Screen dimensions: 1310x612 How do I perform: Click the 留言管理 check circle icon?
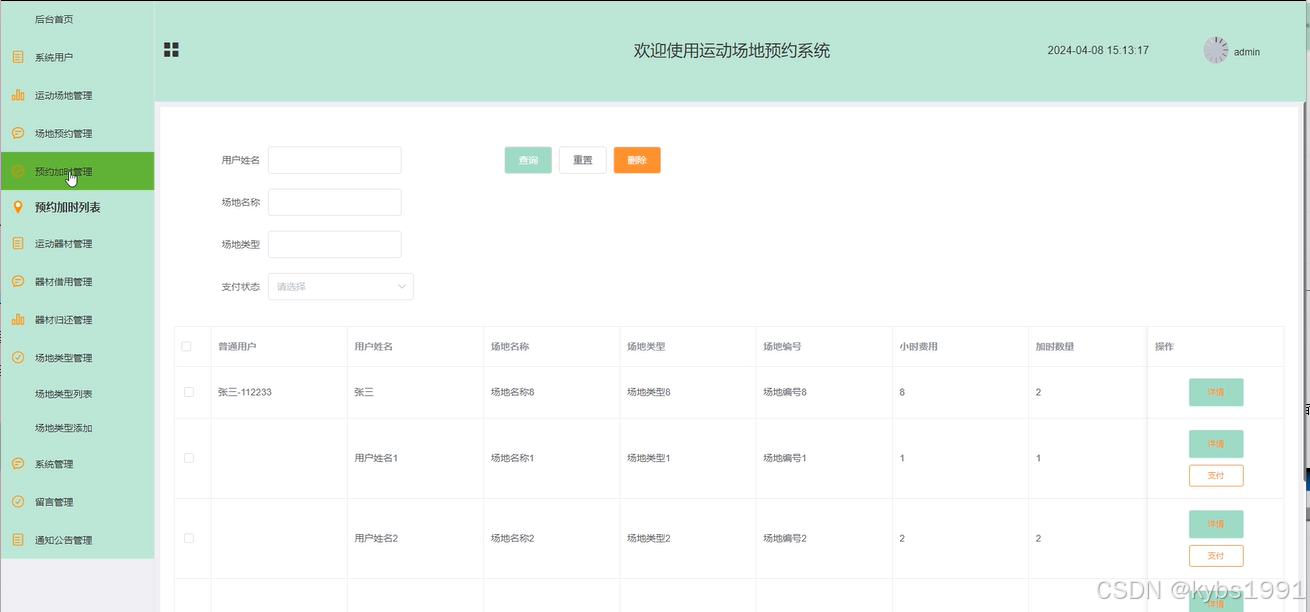(18, 501)
